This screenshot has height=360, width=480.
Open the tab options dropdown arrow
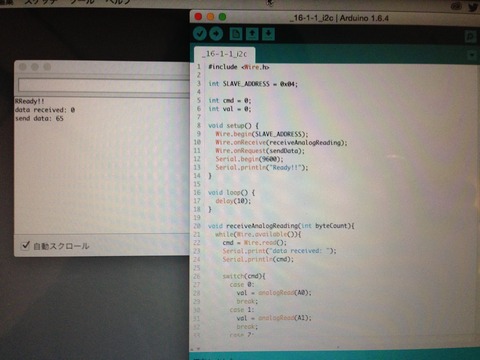pyautogui.click(x=471, y=55)
